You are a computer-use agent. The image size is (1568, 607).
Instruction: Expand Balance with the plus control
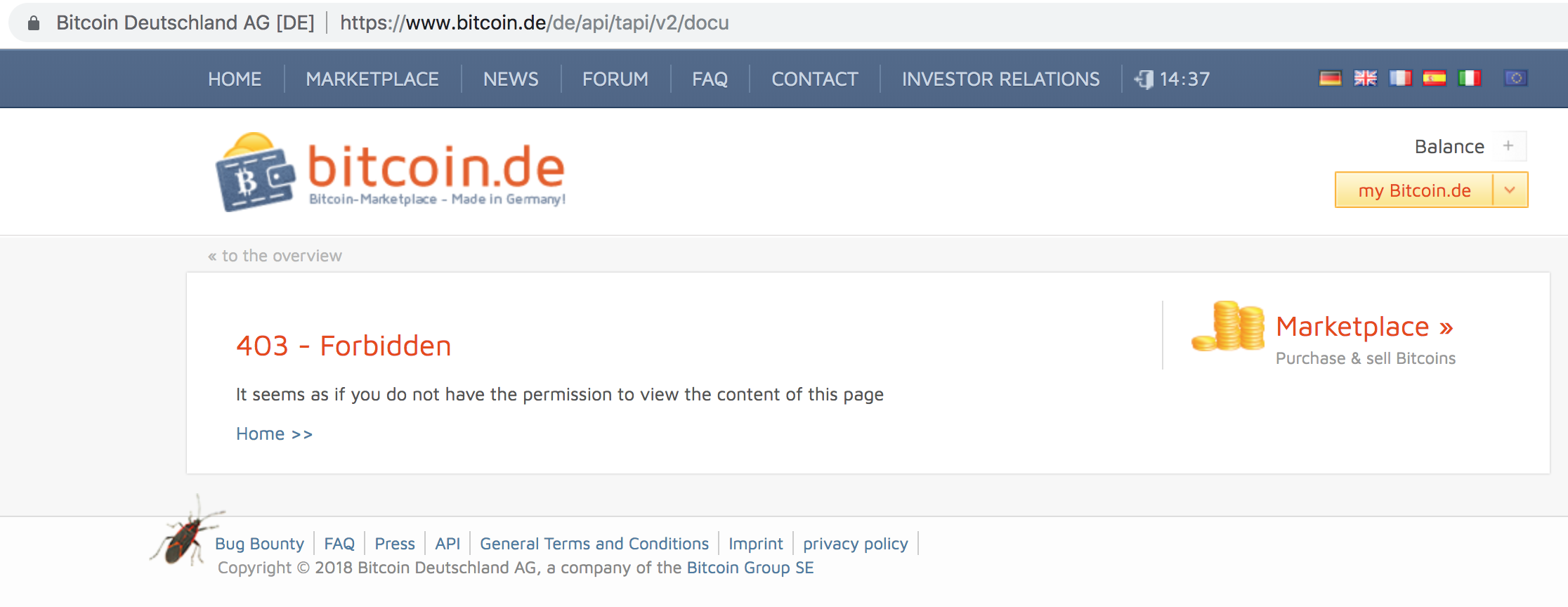[1509, 145]
